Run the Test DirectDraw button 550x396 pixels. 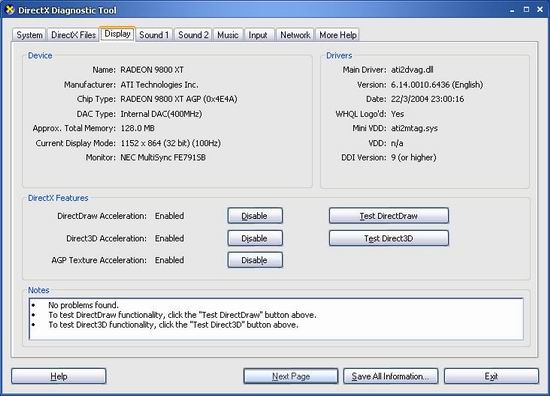(389, 216)
